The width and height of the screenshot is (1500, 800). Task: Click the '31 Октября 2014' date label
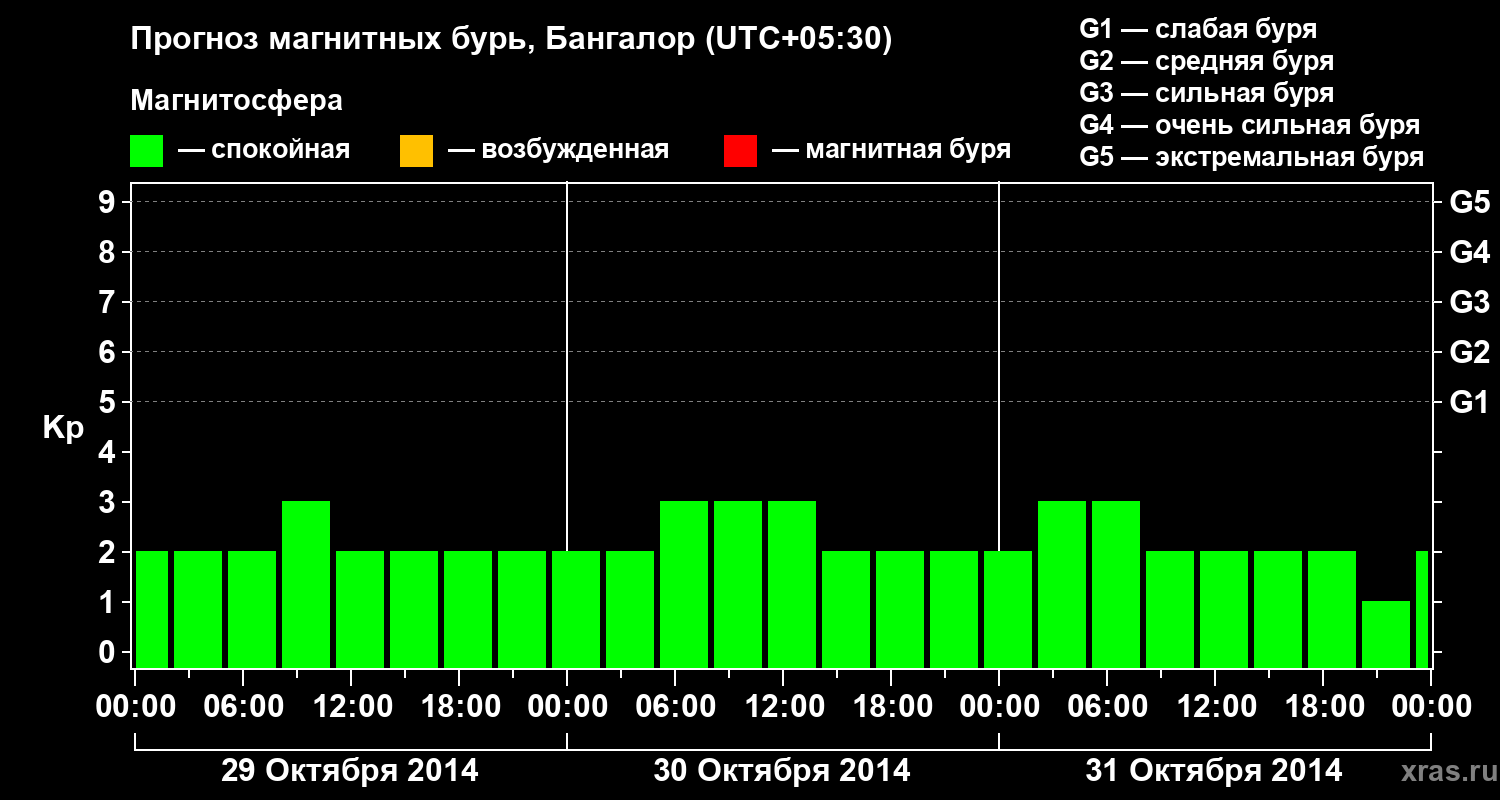1214,771
